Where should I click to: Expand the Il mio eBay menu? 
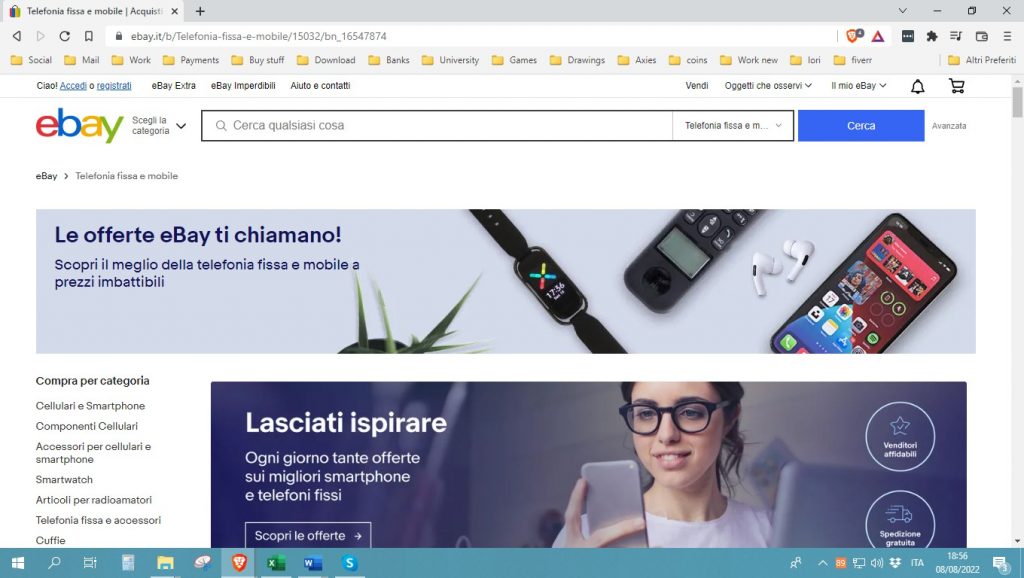point(855,86)
